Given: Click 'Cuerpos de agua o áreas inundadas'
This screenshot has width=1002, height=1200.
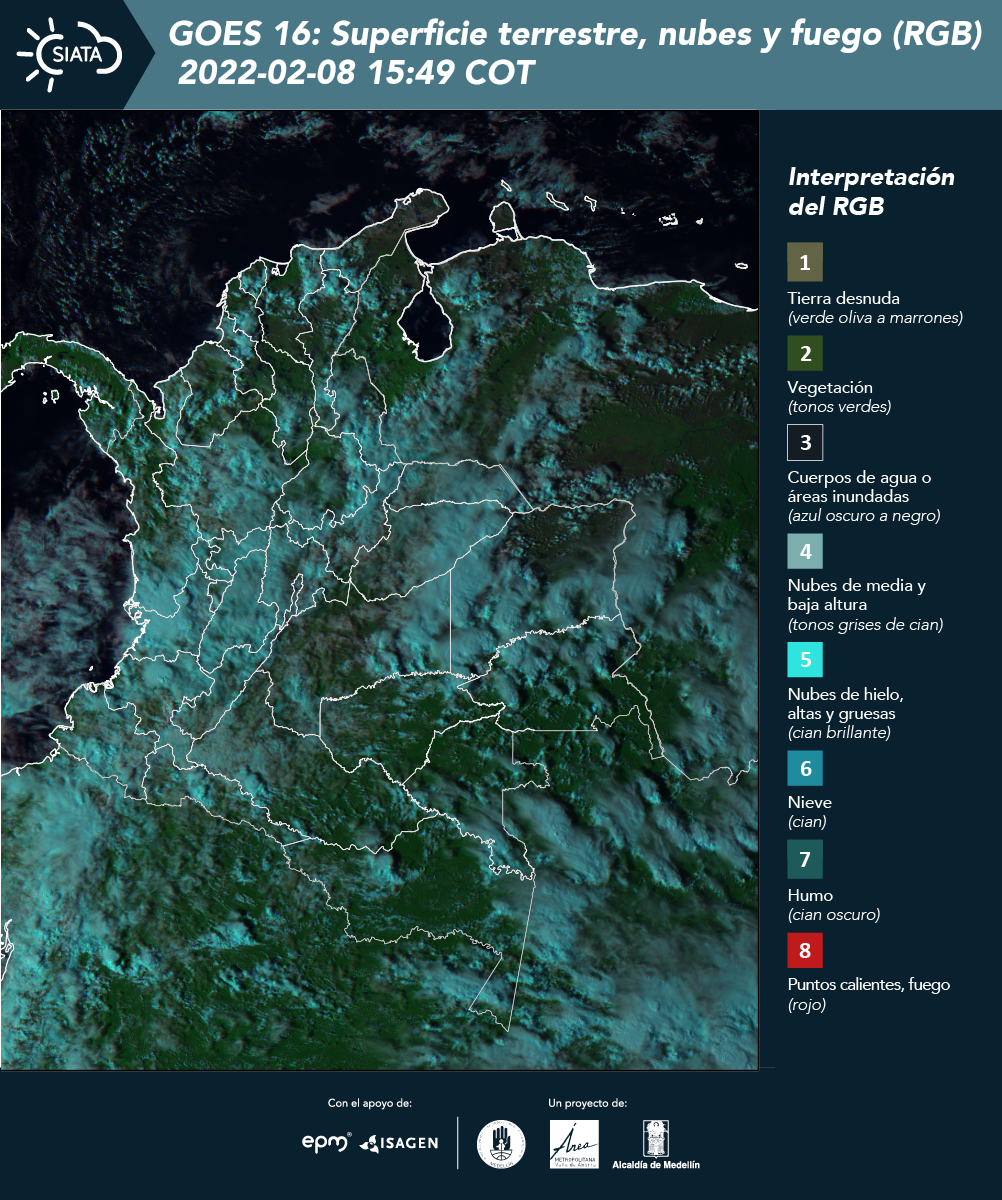Looking at the screenshot, I should tap(860, 487).
